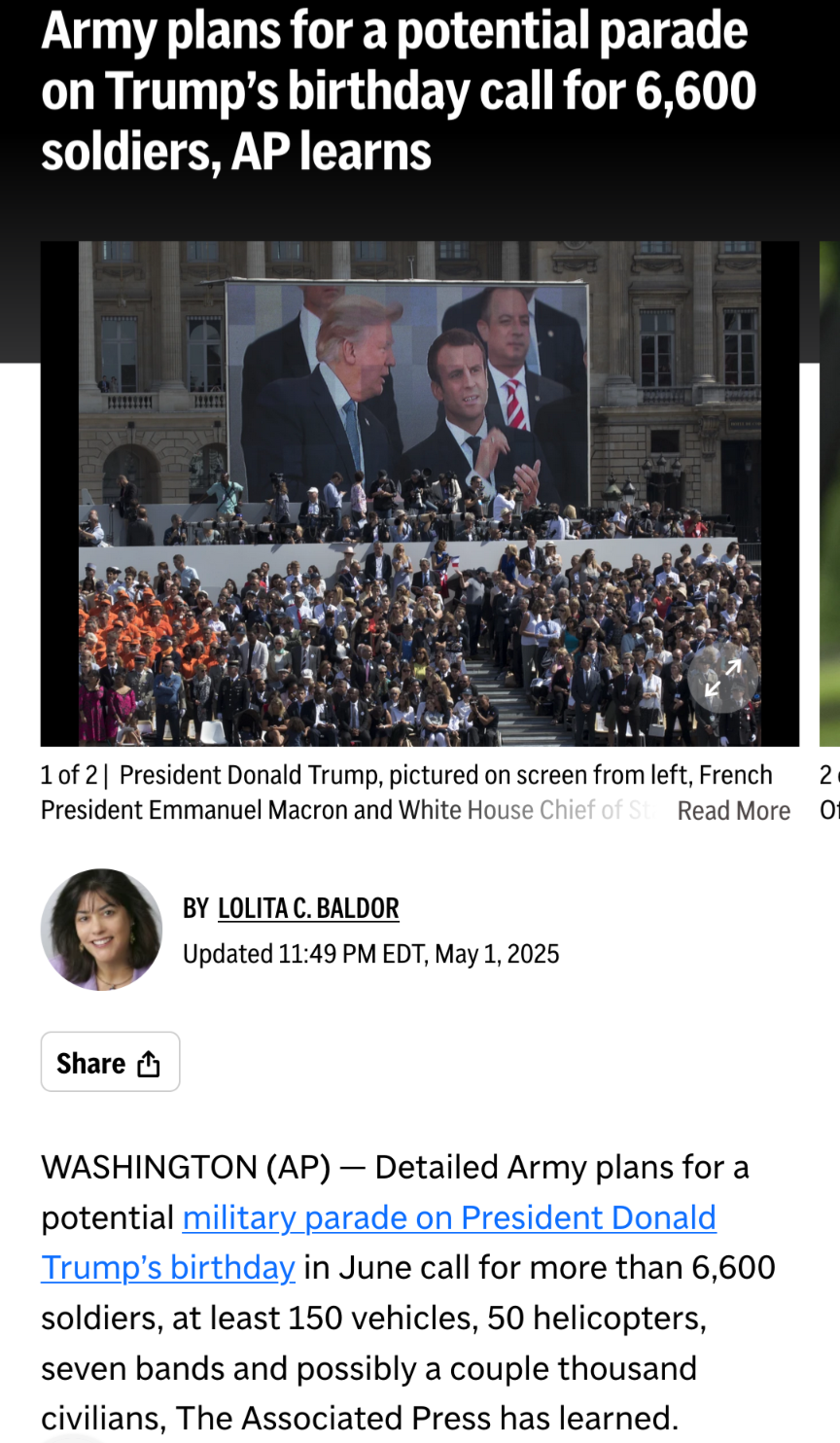Open Lolita C. Baldor's author page
Viewport: 840px width, 1443px height.
[308, 908]
